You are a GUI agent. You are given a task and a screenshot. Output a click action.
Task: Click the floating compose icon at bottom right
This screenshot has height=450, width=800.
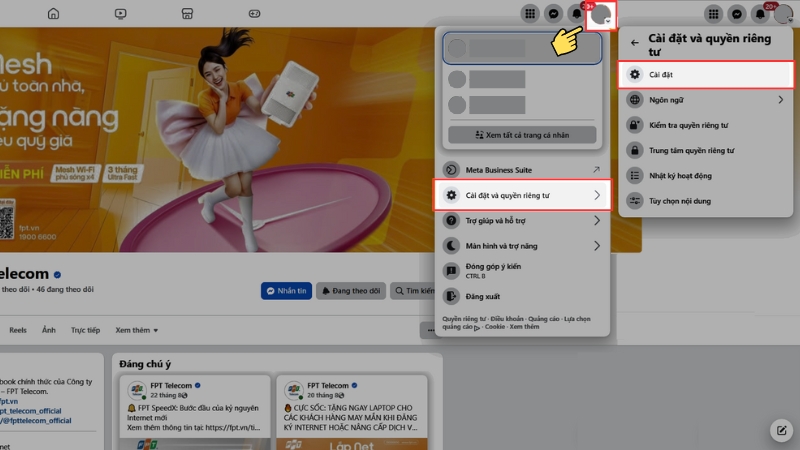tap(780, 430)
